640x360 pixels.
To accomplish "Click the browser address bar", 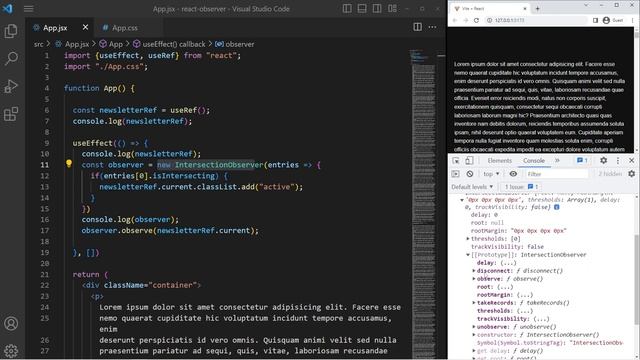I will pyautogui.click(x=536, y=20).
